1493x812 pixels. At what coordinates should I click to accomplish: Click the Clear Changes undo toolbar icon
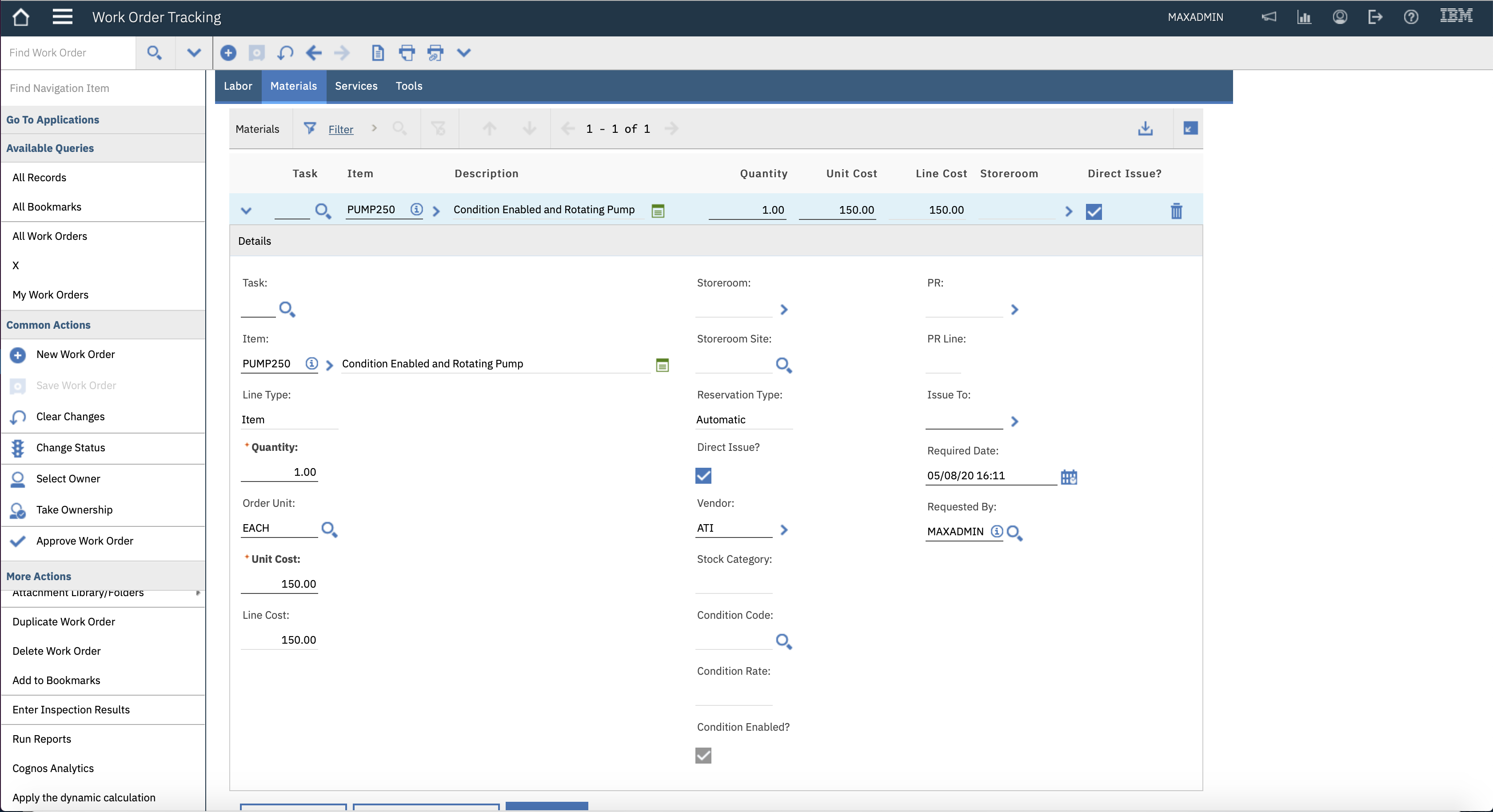(x=284, y=53)
